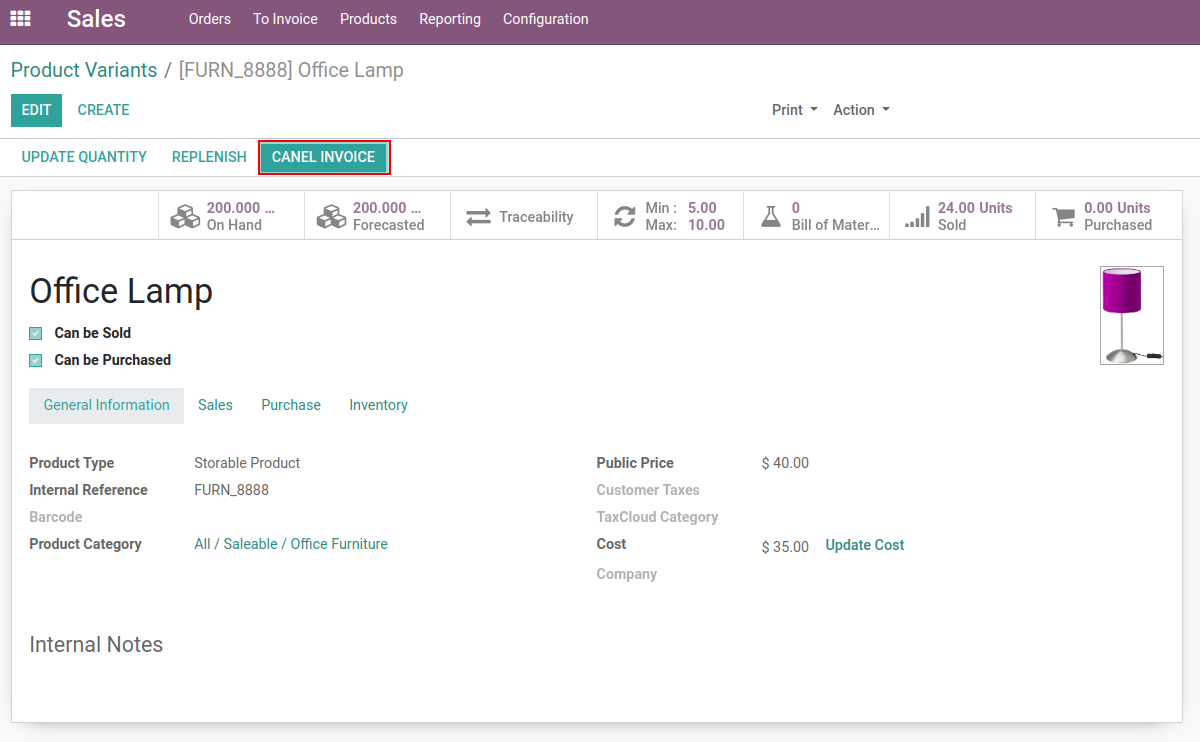
Task: Click the Sold signal bars icon
Action: coord(917,217)
